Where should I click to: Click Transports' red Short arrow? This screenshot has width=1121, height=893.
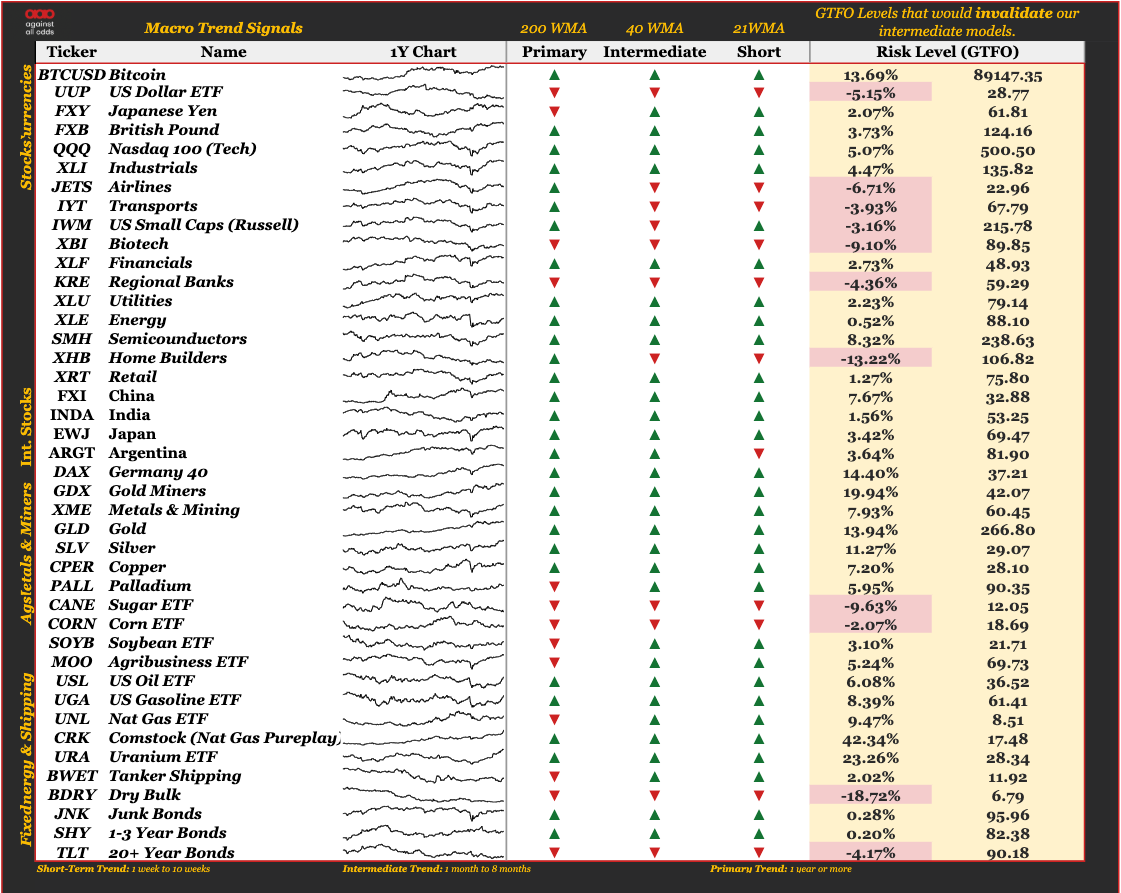click(759, 207)
